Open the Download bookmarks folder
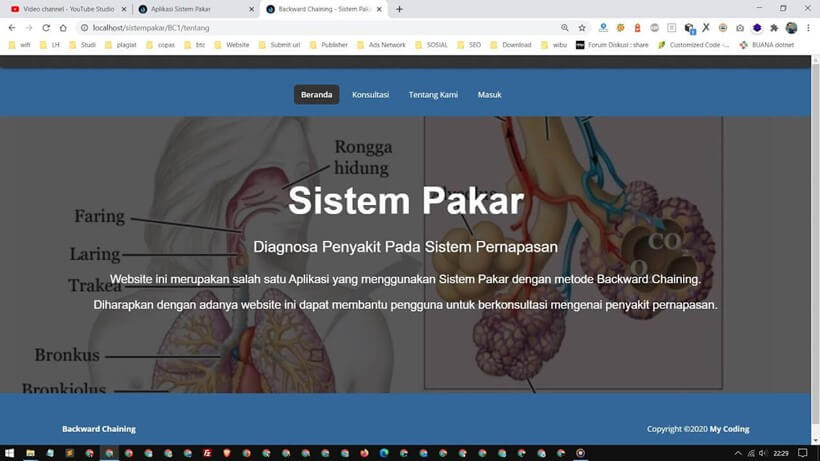Image resolution: width=820 pixels, height=461 pixels. (x=511, y=45)
